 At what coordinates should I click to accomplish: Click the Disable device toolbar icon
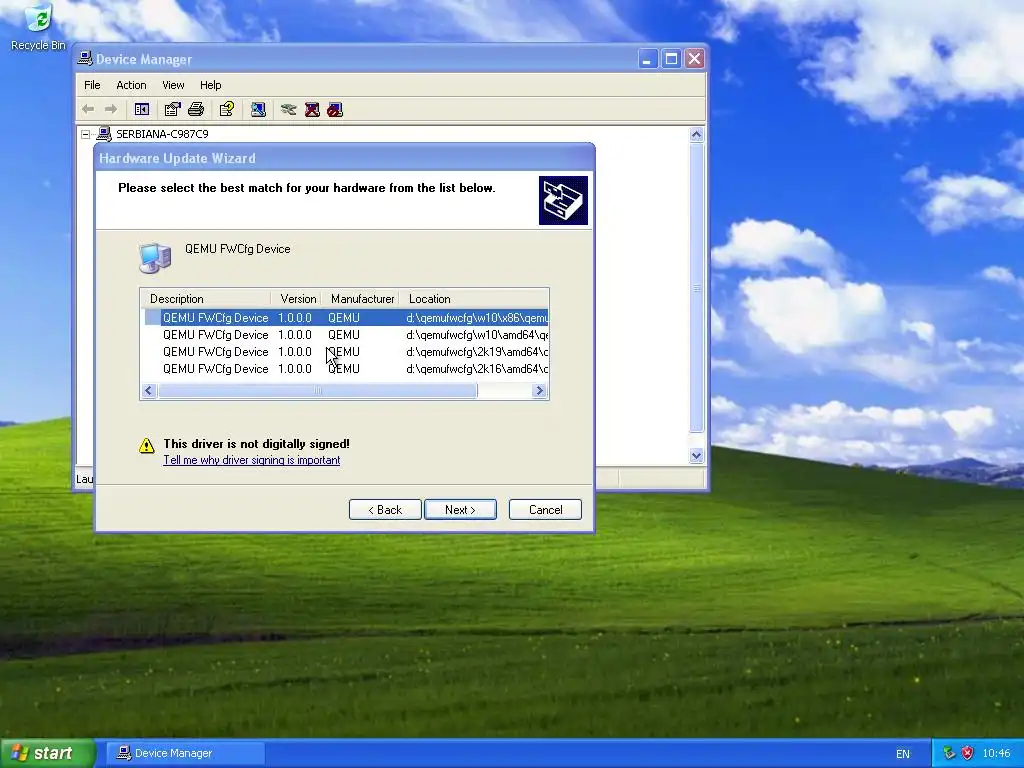point(335,110)
